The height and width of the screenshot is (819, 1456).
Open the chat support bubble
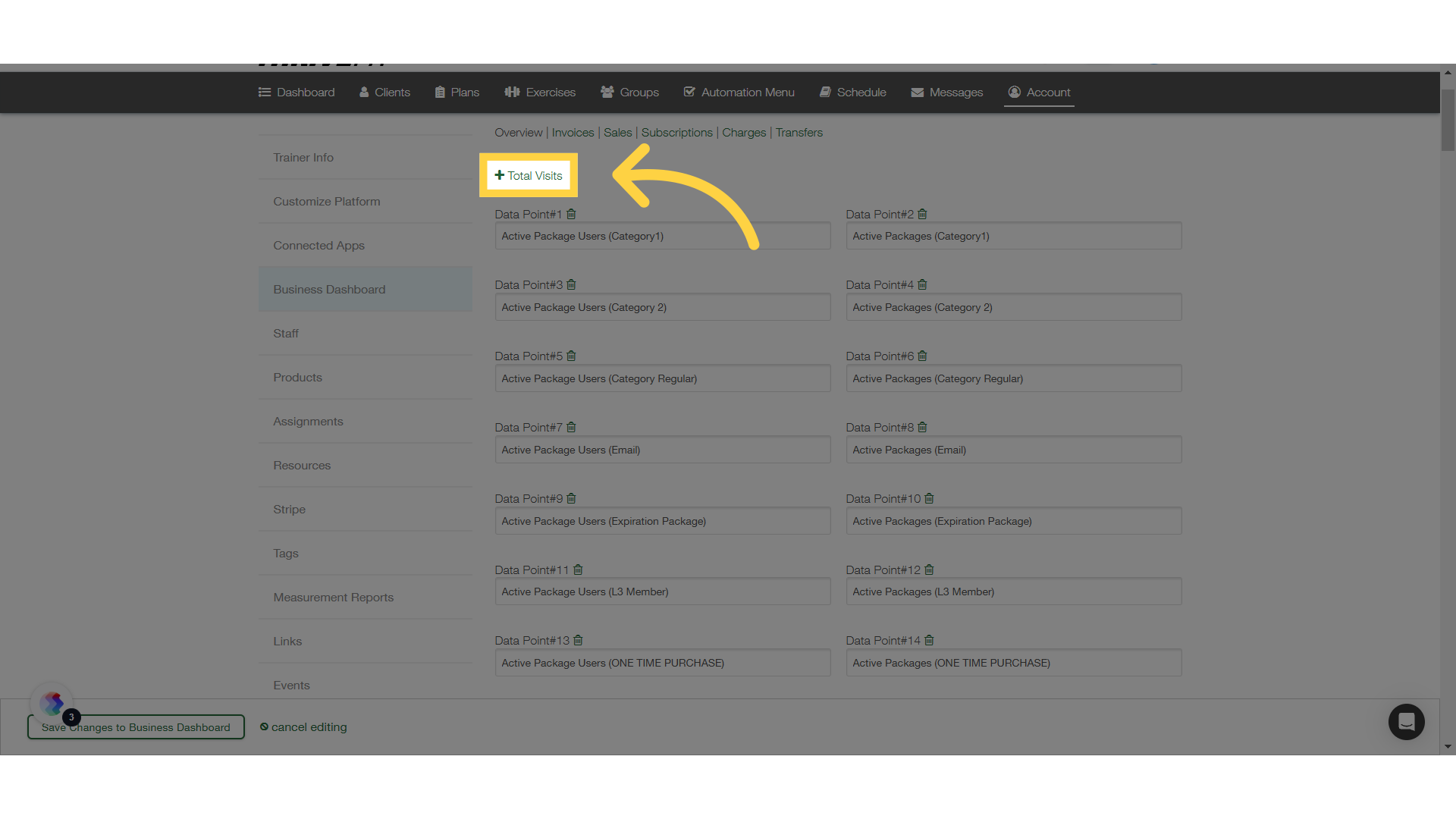click(1407, 722)
